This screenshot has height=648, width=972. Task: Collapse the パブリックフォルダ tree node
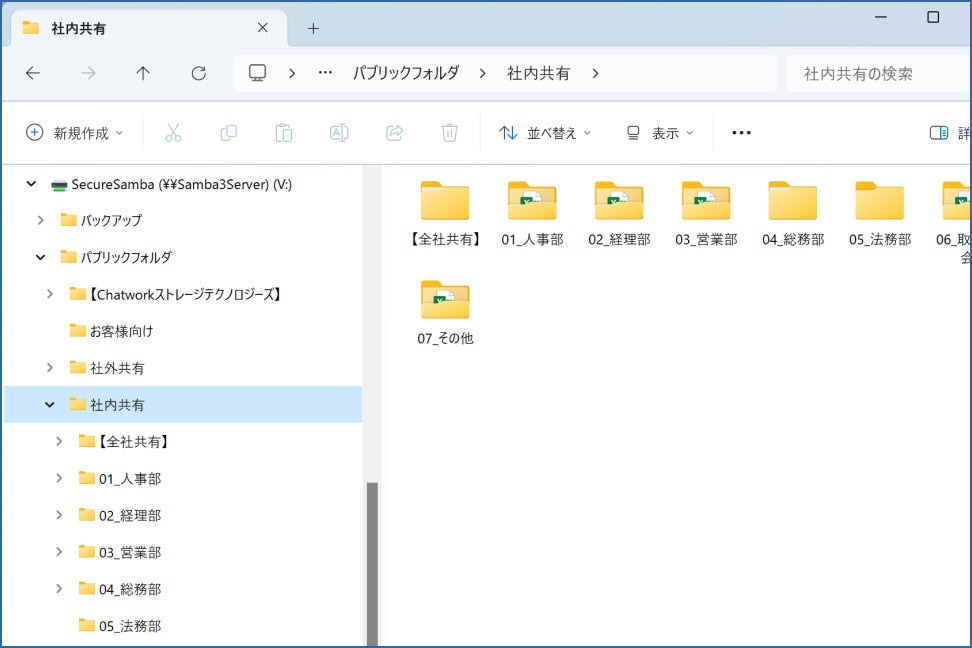40,257
